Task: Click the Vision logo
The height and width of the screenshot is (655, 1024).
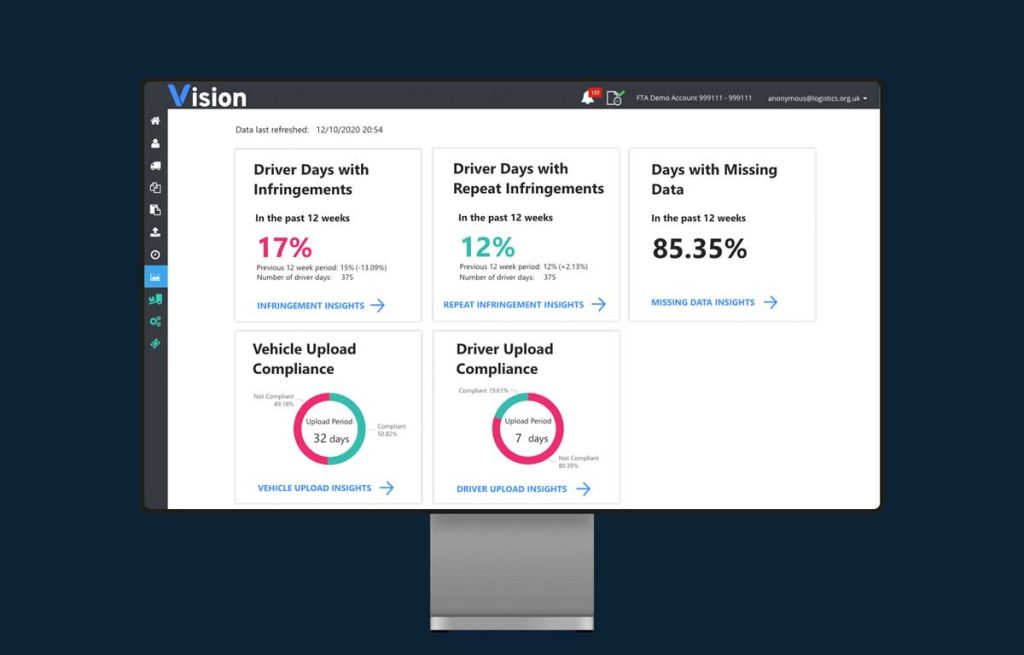Action: coord(208,96)
